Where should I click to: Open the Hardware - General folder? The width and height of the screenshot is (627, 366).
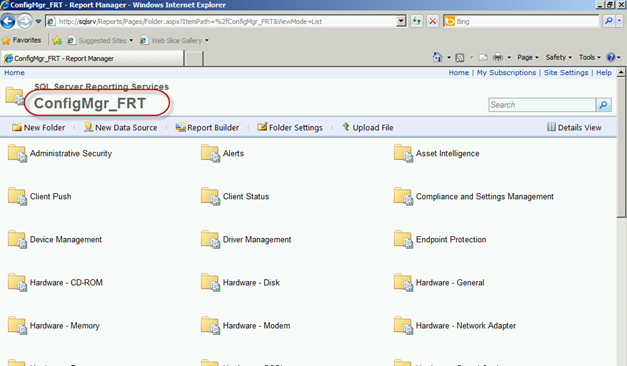[450, 282]
